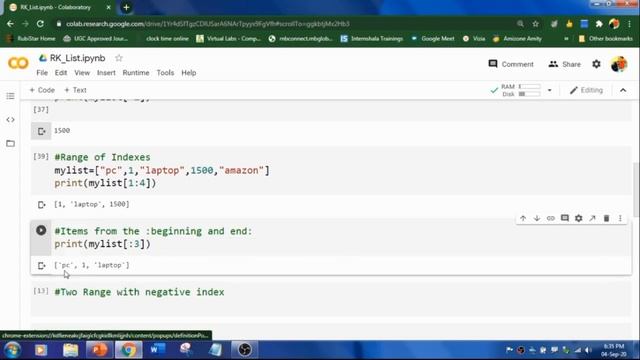Open the Edit menu
Viewport: 640px width, 360px height.
tap(61, 73)
